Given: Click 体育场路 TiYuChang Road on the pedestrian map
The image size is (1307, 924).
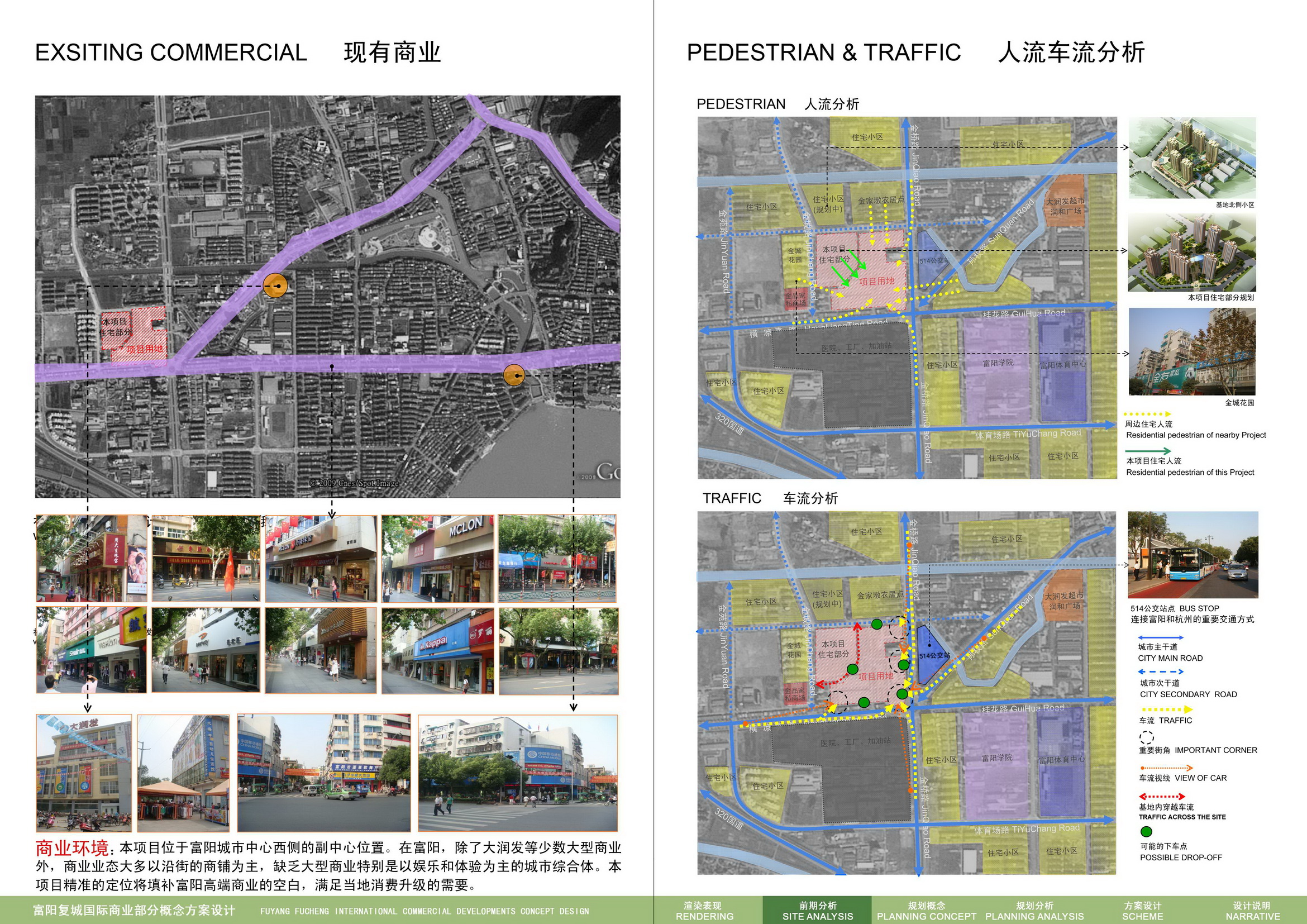Looking at the screenshot, I should (1028, 434).
